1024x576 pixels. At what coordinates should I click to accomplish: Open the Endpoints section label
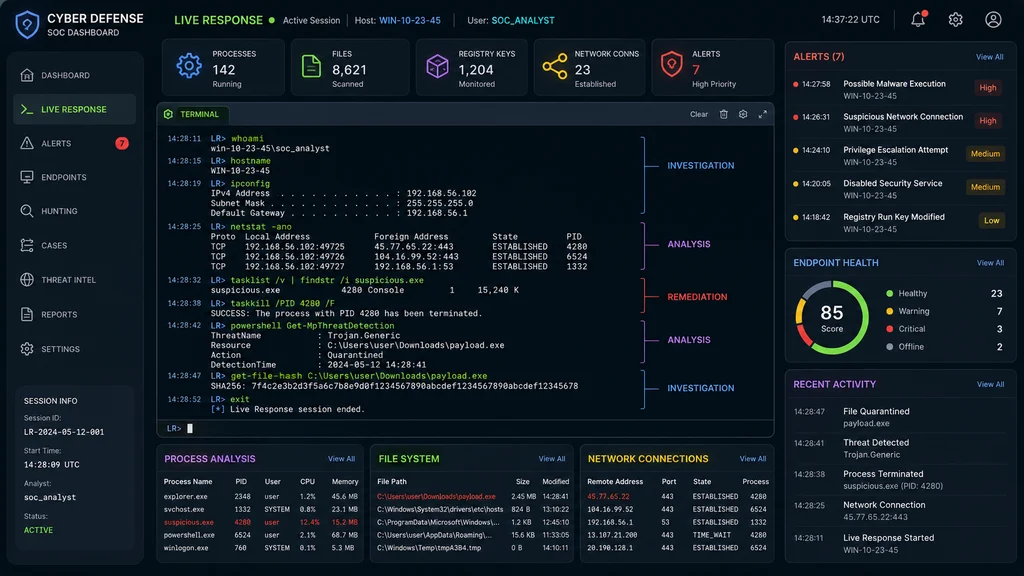(63, 177)
